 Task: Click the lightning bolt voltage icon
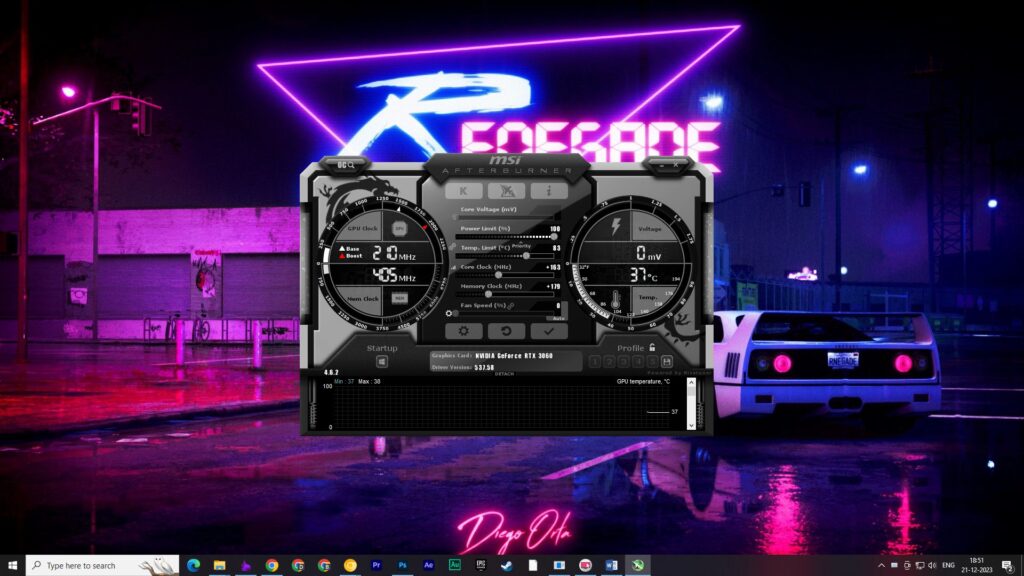coord(616,227)
